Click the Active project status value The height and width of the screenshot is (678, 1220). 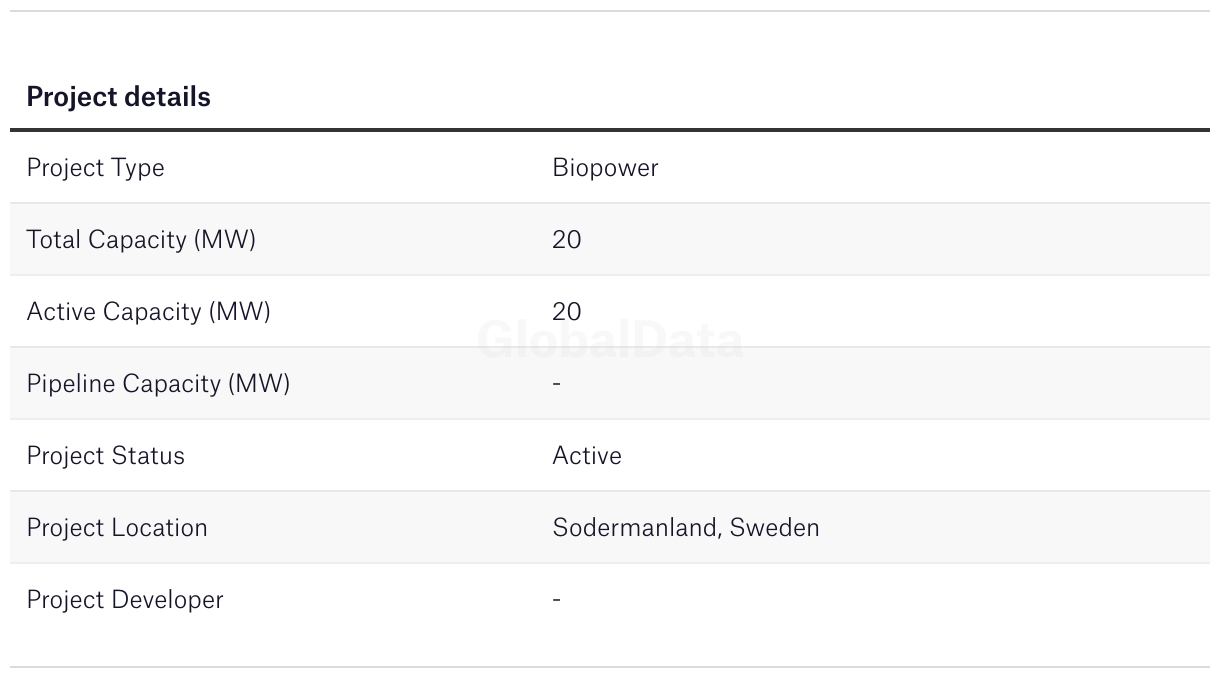point(587,456)
